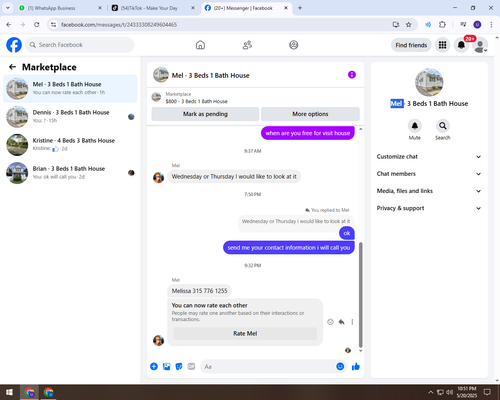Click Mel's avatar beside Wednesday message
Viewport: 500px width, 400px height.
158,177
